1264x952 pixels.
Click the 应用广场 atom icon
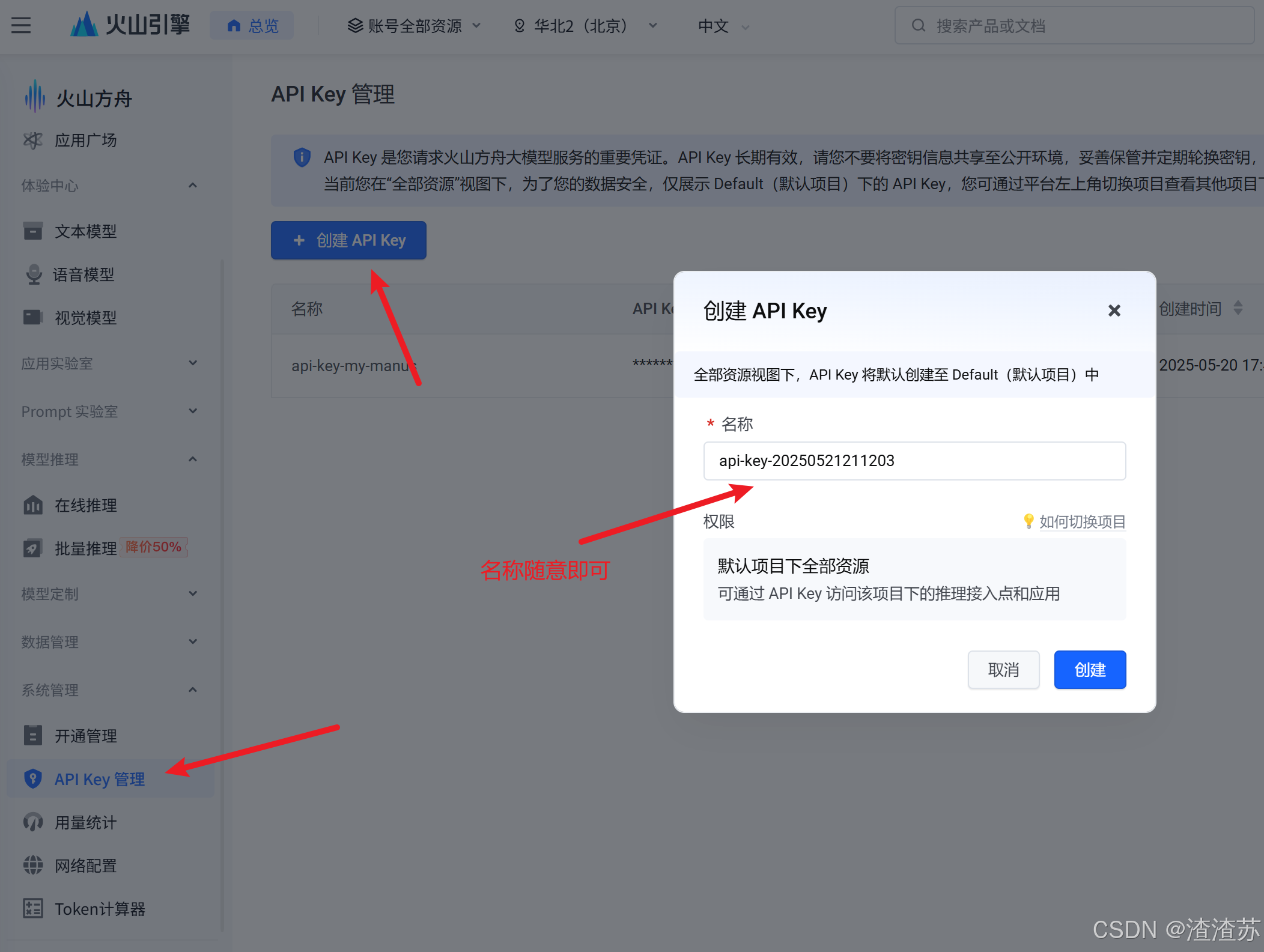pyautogui.click(x=33, y=141)
